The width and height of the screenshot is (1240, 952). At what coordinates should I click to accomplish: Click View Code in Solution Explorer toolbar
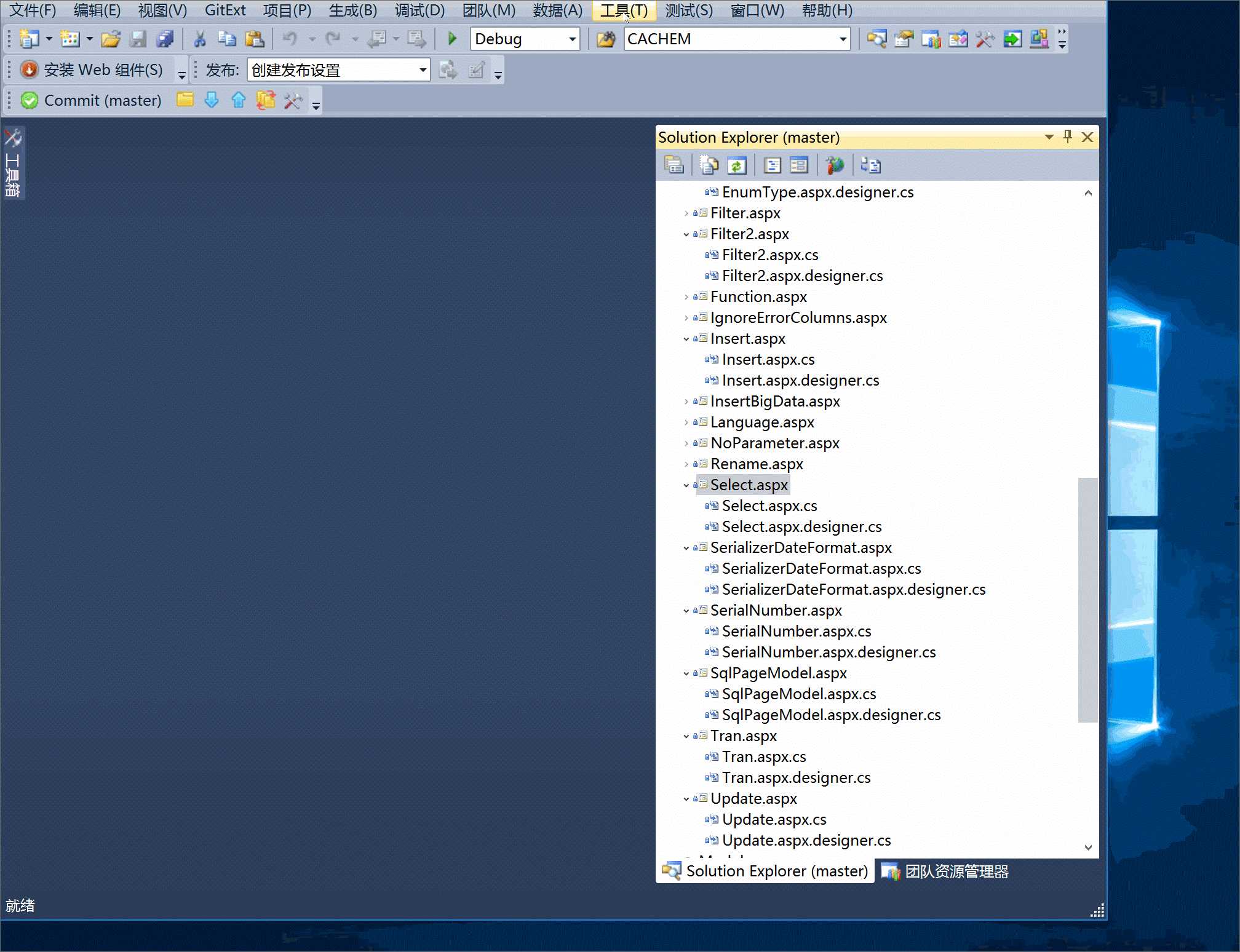pos(773,165)
